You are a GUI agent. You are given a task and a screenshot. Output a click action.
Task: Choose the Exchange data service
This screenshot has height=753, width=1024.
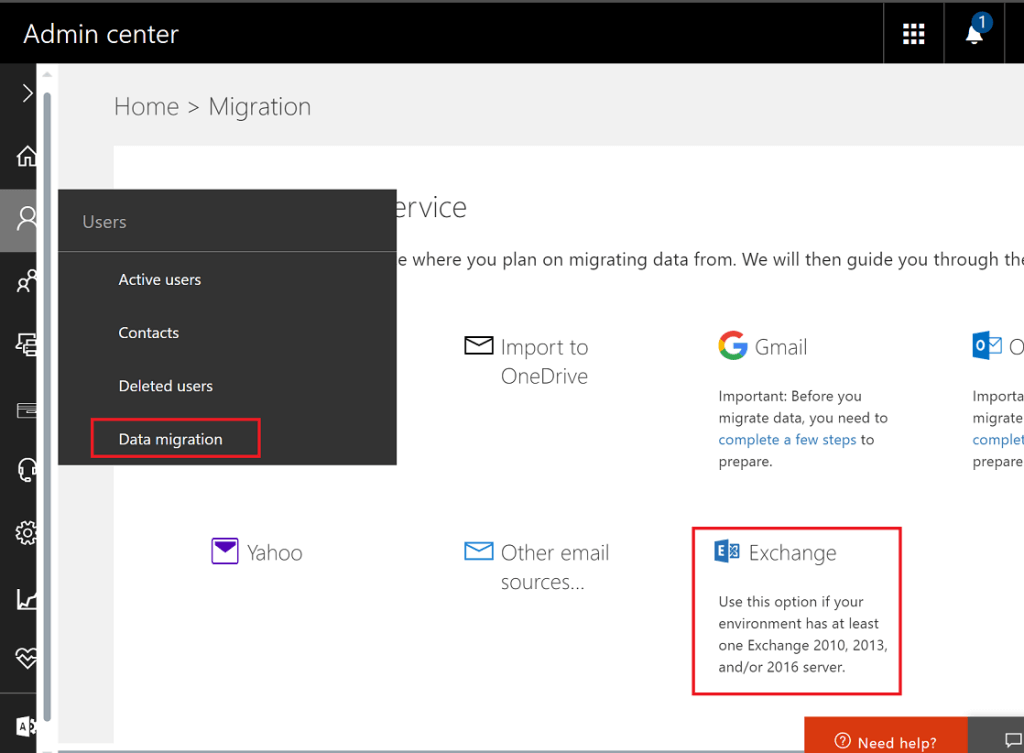pos(792,553)
